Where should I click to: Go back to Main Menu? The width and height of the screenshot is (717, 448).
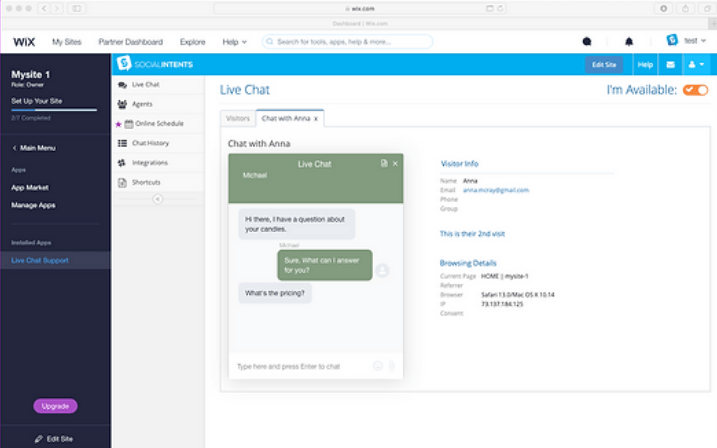point(34,148)
